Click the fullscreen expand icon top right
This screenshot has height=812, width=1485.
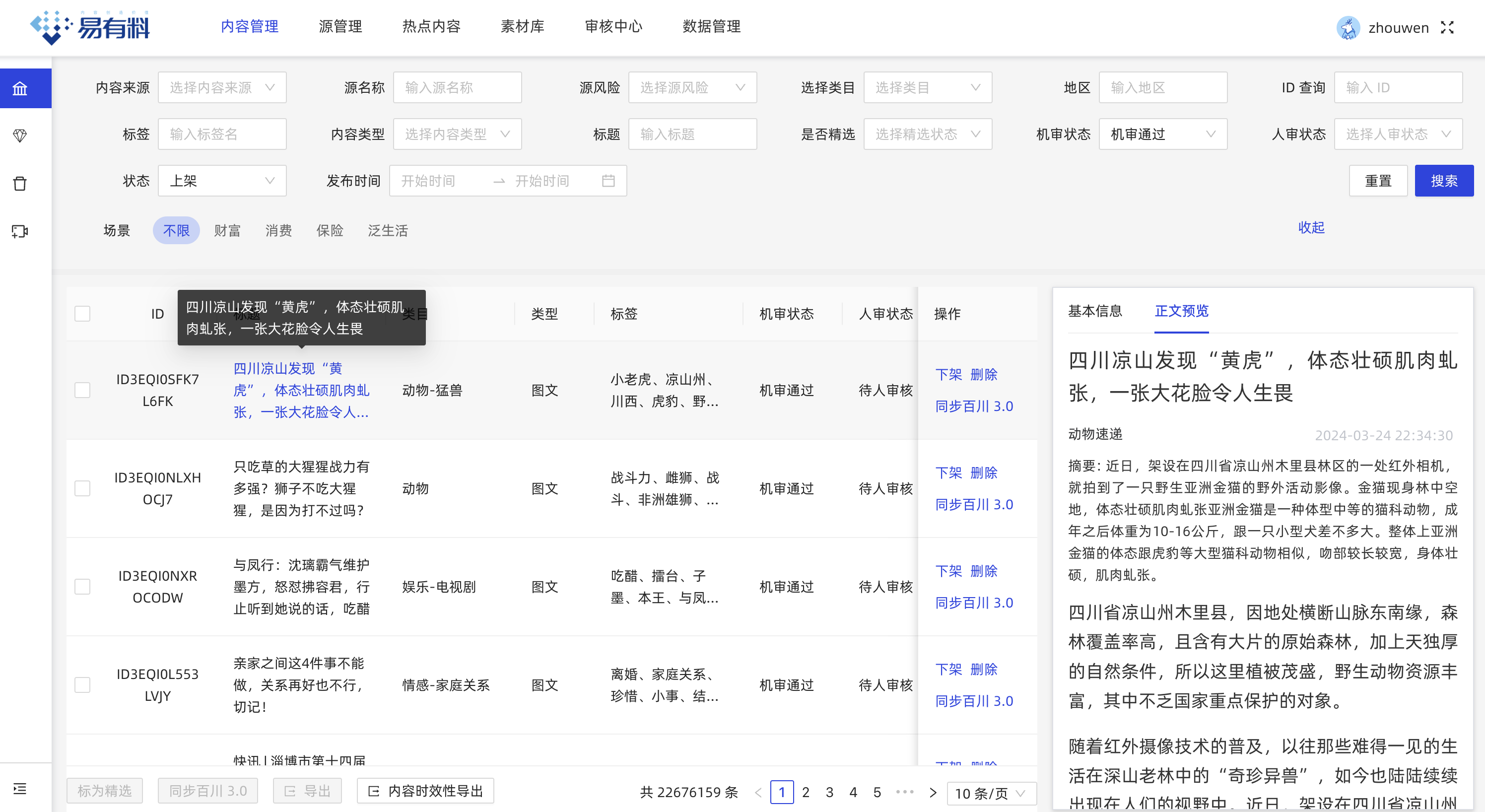(1452, 26)
